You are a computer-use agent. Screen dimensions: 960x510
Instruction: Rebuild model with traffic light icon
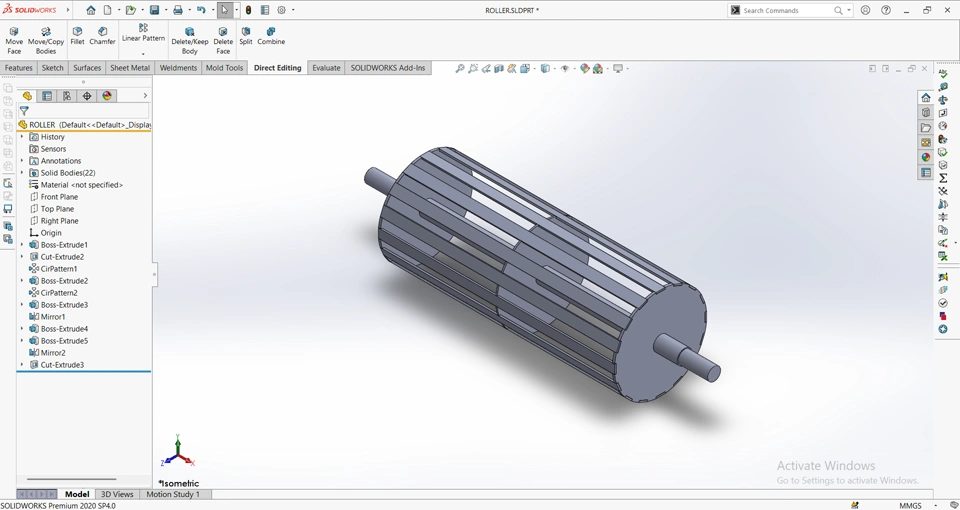click(249, 10)
